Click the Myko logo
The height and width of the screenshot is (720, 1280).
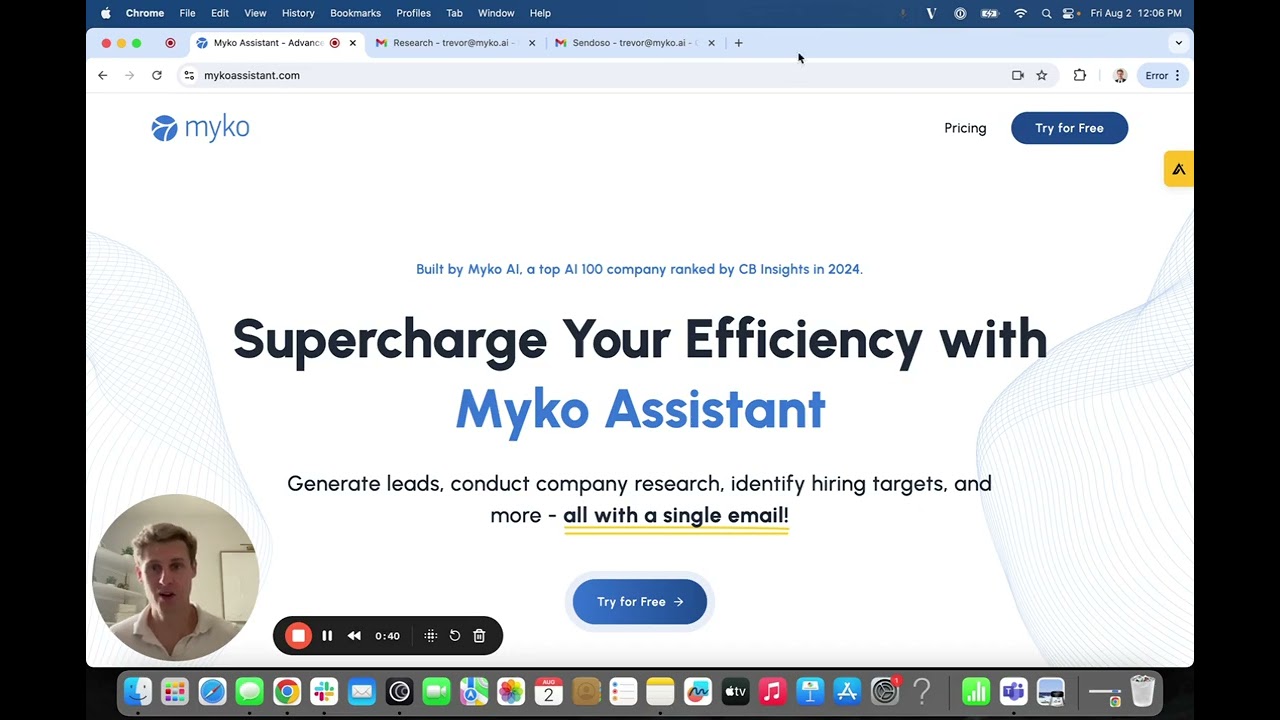200,128
